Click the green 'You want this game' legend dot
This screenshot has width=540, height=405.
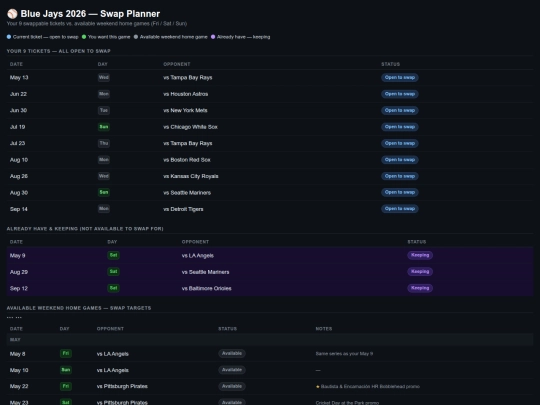[84, 37]
